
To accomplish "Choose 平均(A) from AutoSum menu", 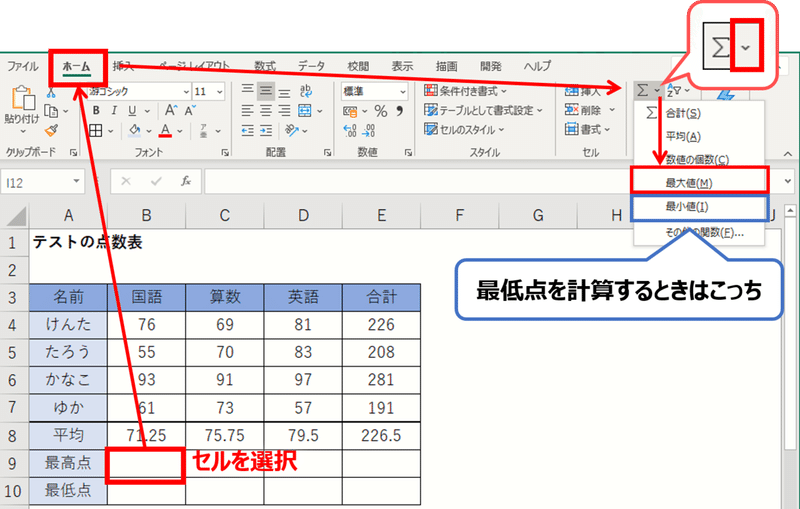I will pos(699,136).
